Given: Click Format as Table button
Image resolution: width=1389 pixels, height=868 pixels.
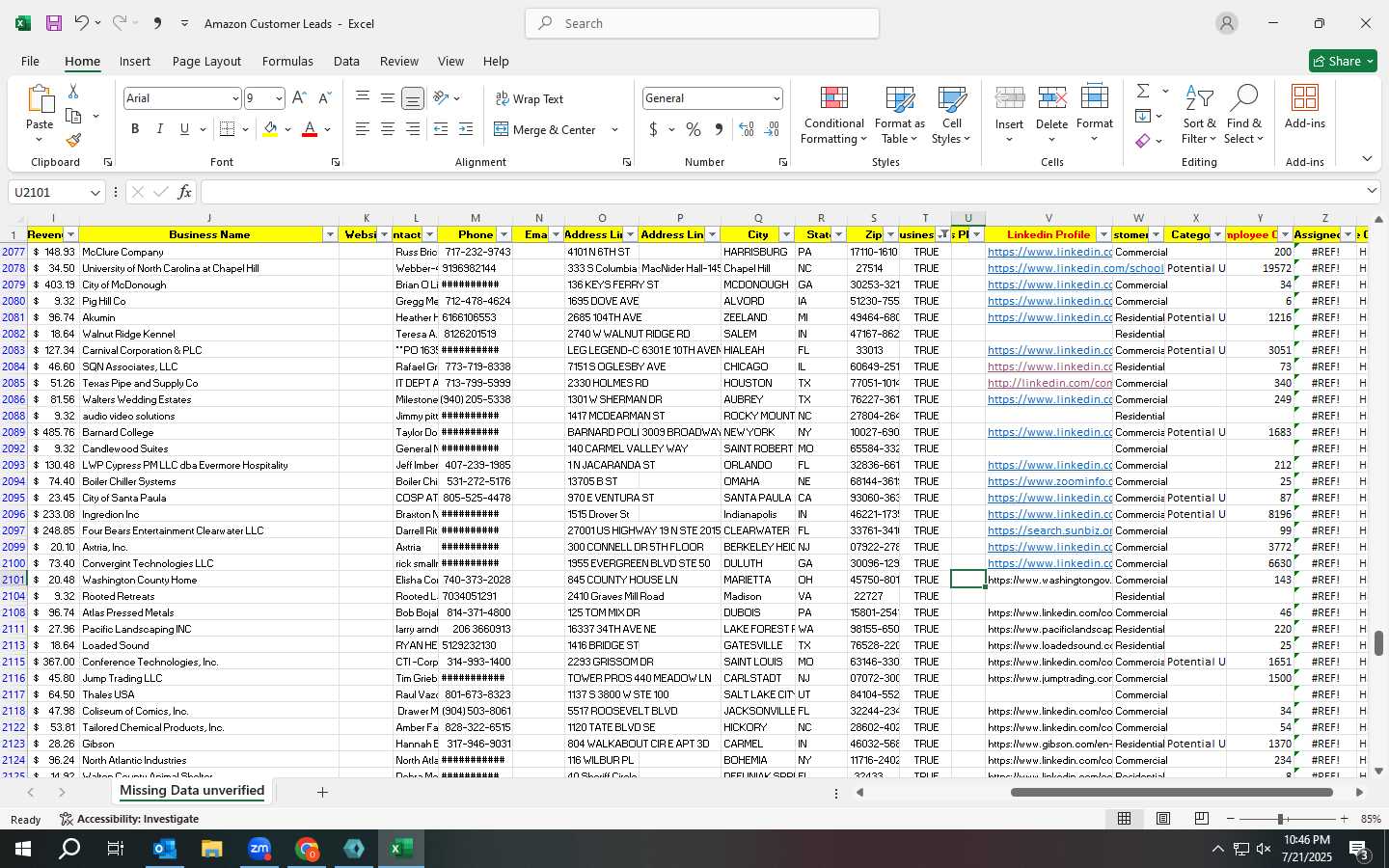Looking at the screenshot, I should (899, 115).
